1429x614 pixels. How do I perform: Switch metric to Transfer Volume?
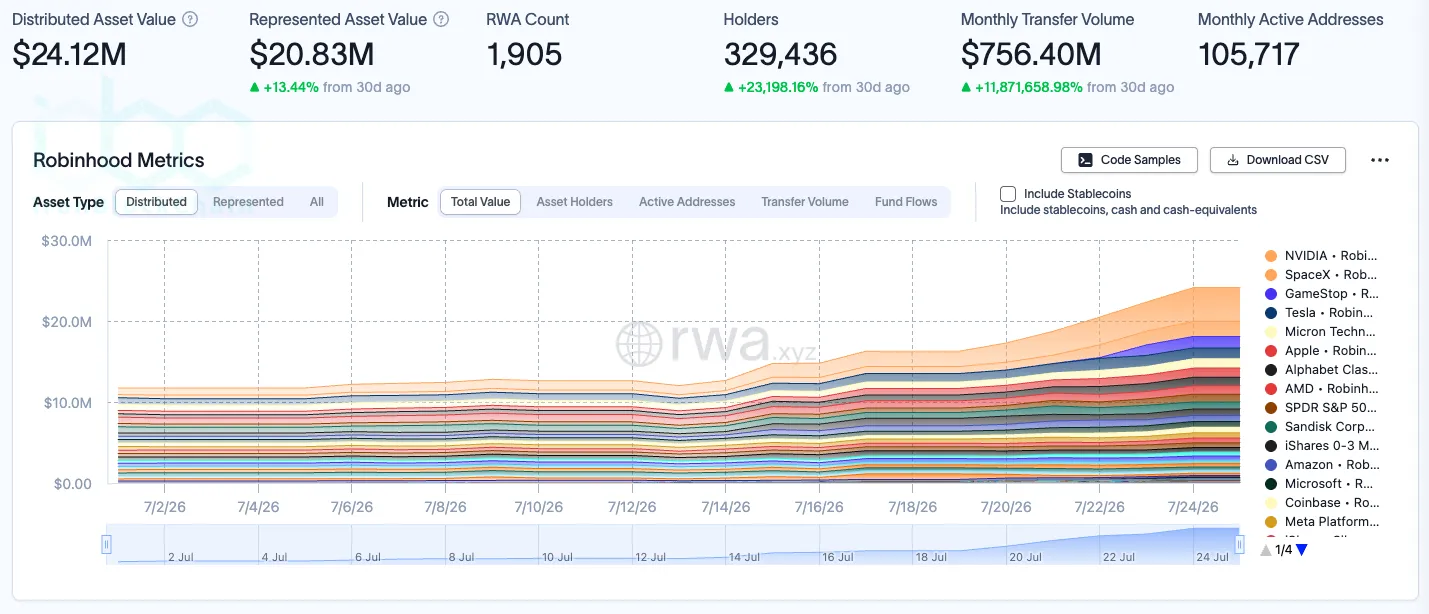coord(805,202)
